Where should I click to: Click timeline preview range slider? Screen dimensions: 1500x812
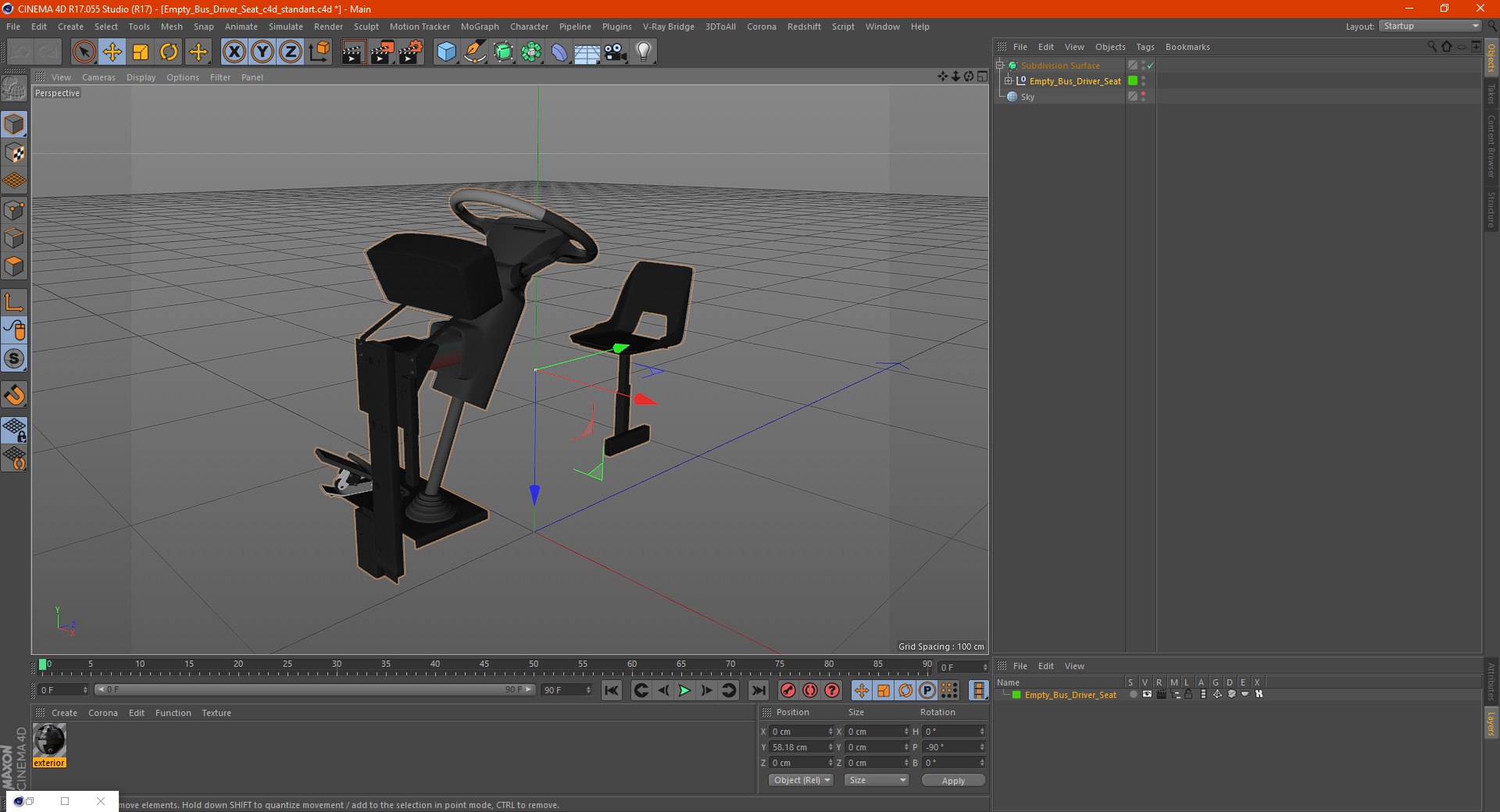315,689
